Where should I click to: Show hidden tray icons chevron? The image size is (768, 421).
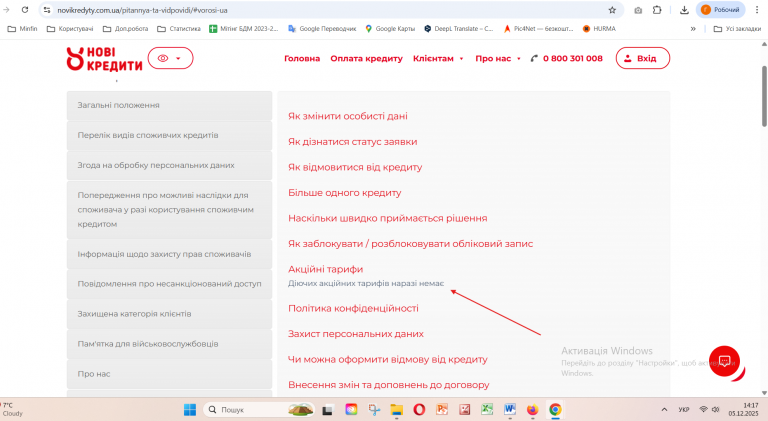(x=664, y=409)
